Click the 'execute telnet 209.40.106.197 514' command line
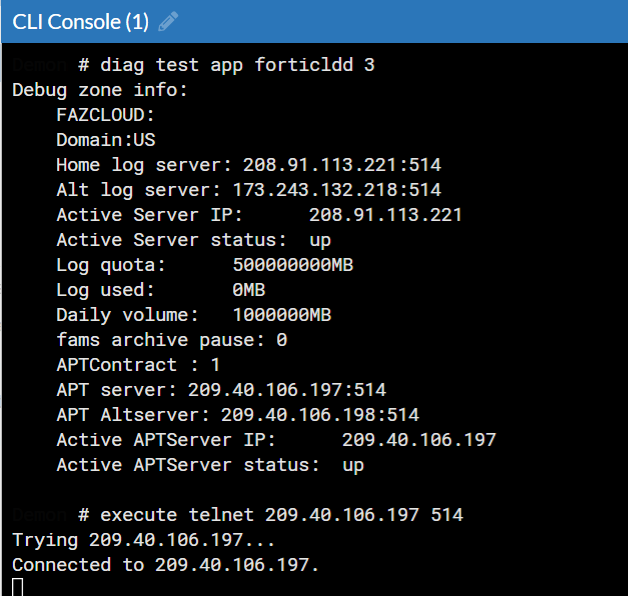This screenshot has width=628, height=596. (x=282, y=515)
